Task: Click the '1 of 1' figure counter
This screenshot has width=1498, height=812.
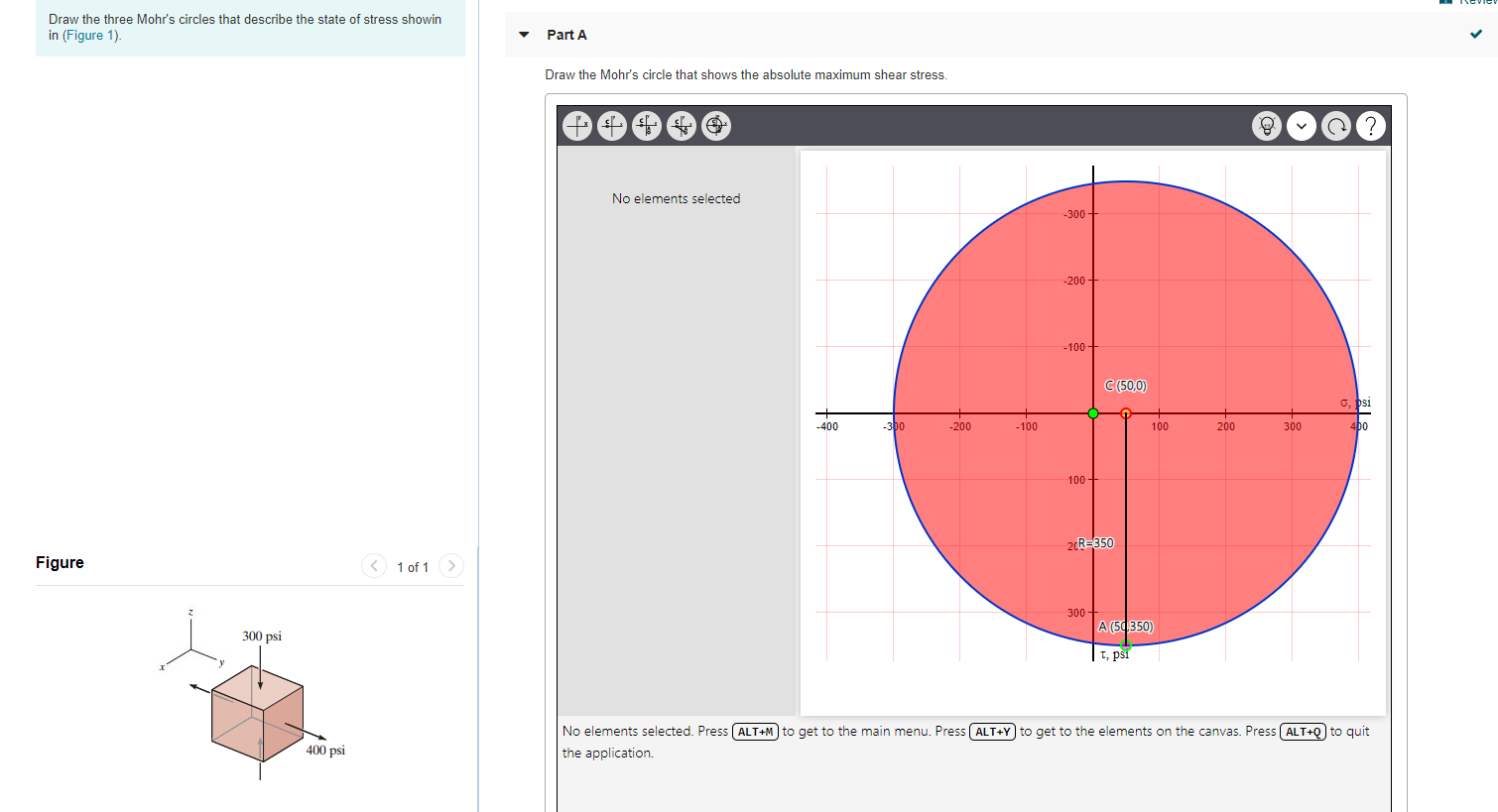Action: click(x=413, y=567)
